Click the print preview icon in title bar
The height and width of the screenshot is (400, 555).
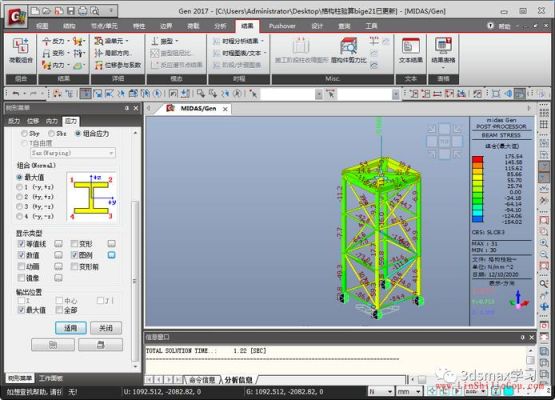coord(95,11)
